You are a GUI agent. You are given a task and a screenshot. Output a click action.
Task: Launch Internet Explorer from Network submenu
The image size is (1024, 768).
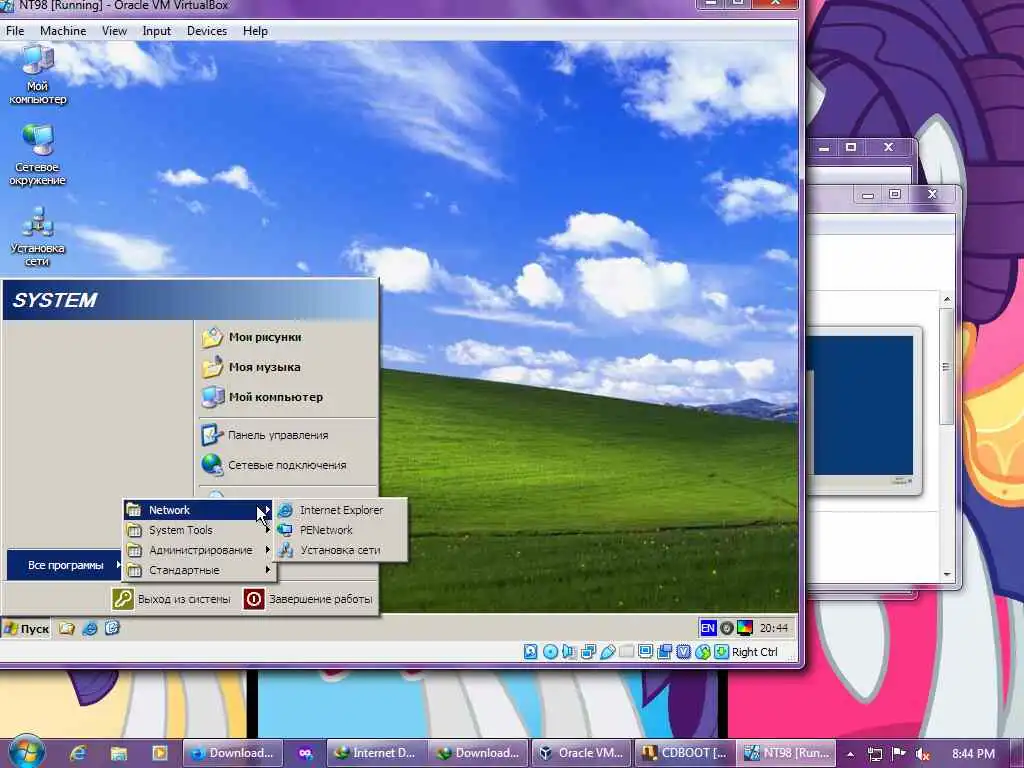pos(340,510)
